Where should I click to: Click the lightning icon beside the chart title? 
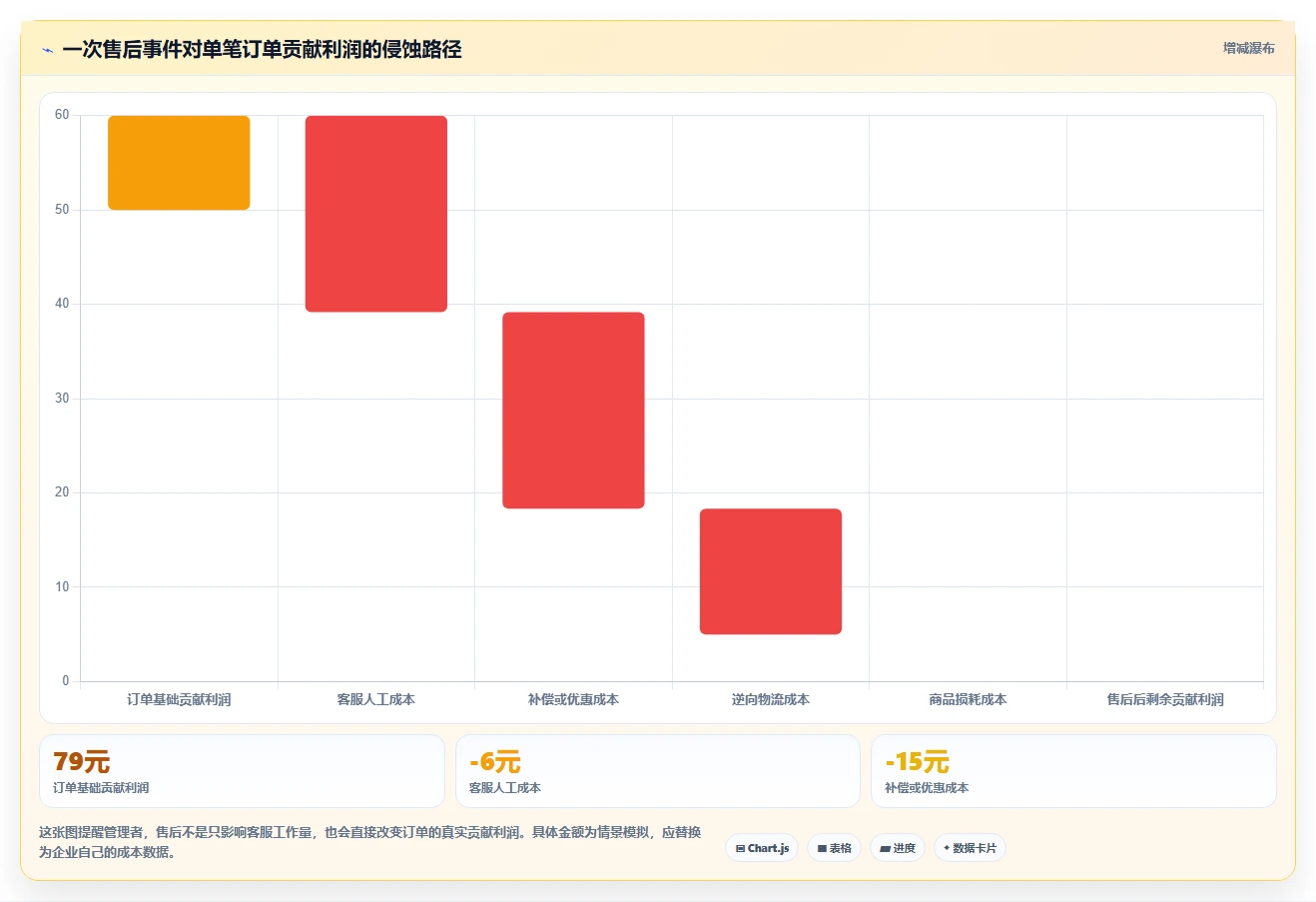47,50
